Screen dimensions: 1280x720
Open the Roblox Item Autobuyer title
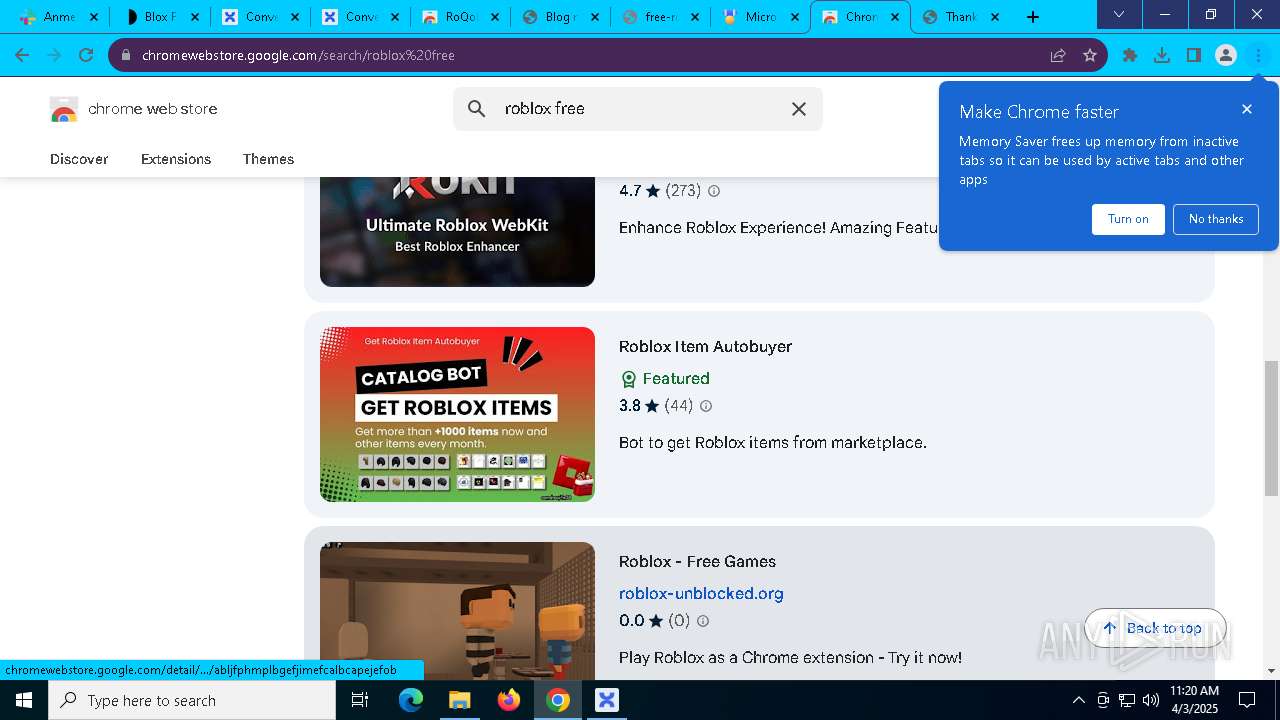tap(705, 346)
